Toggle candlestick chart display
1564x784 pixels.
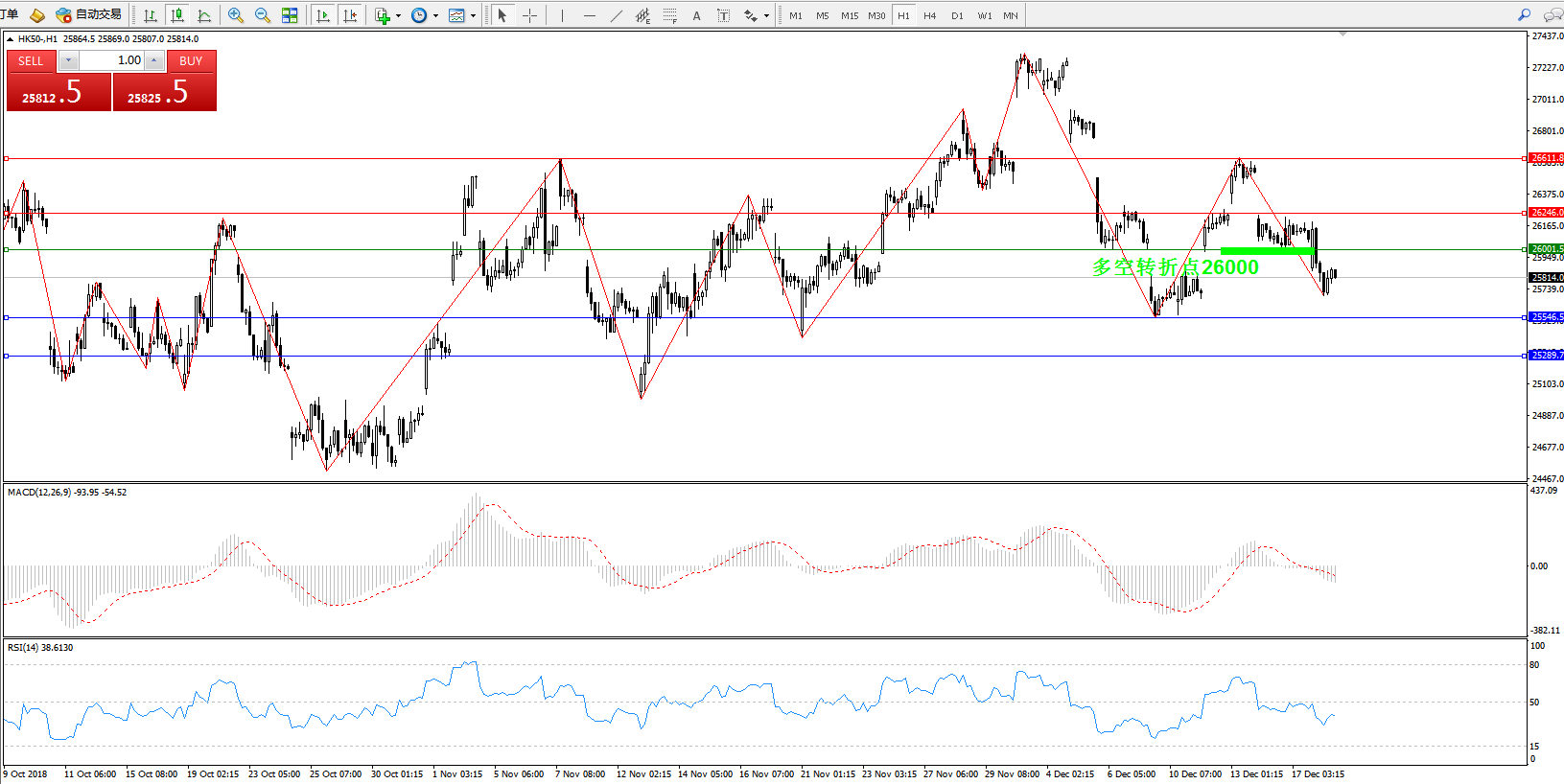tap(177, 15)
